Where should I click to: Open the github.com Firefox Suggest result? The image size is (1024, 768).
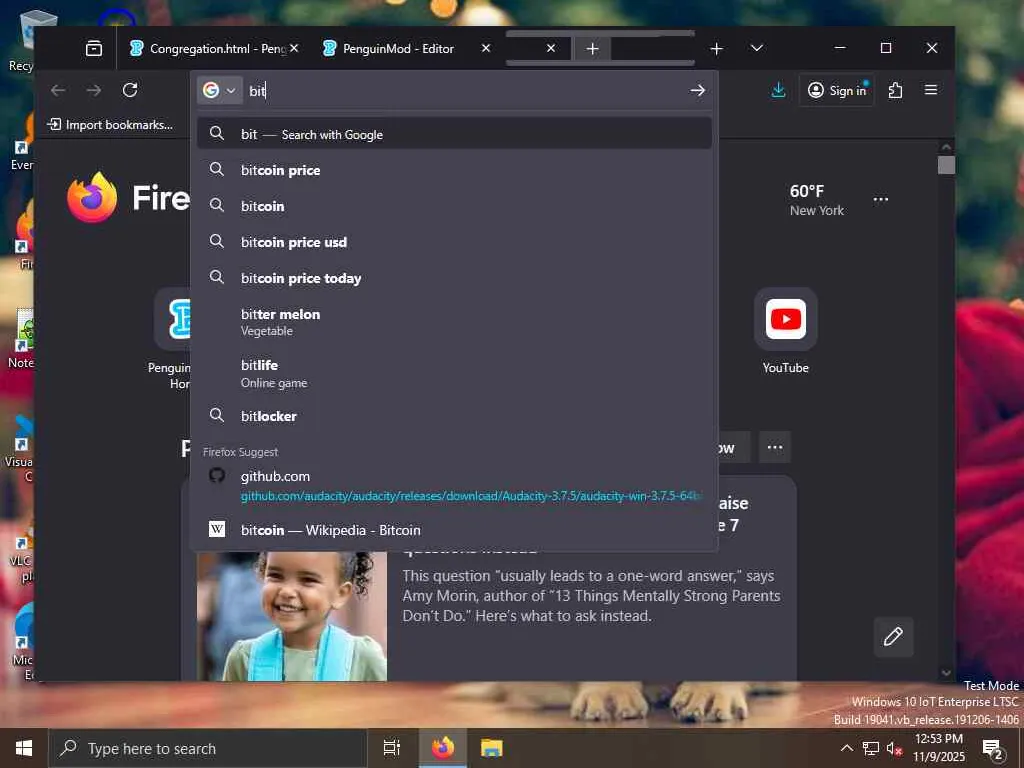point(455,485)
